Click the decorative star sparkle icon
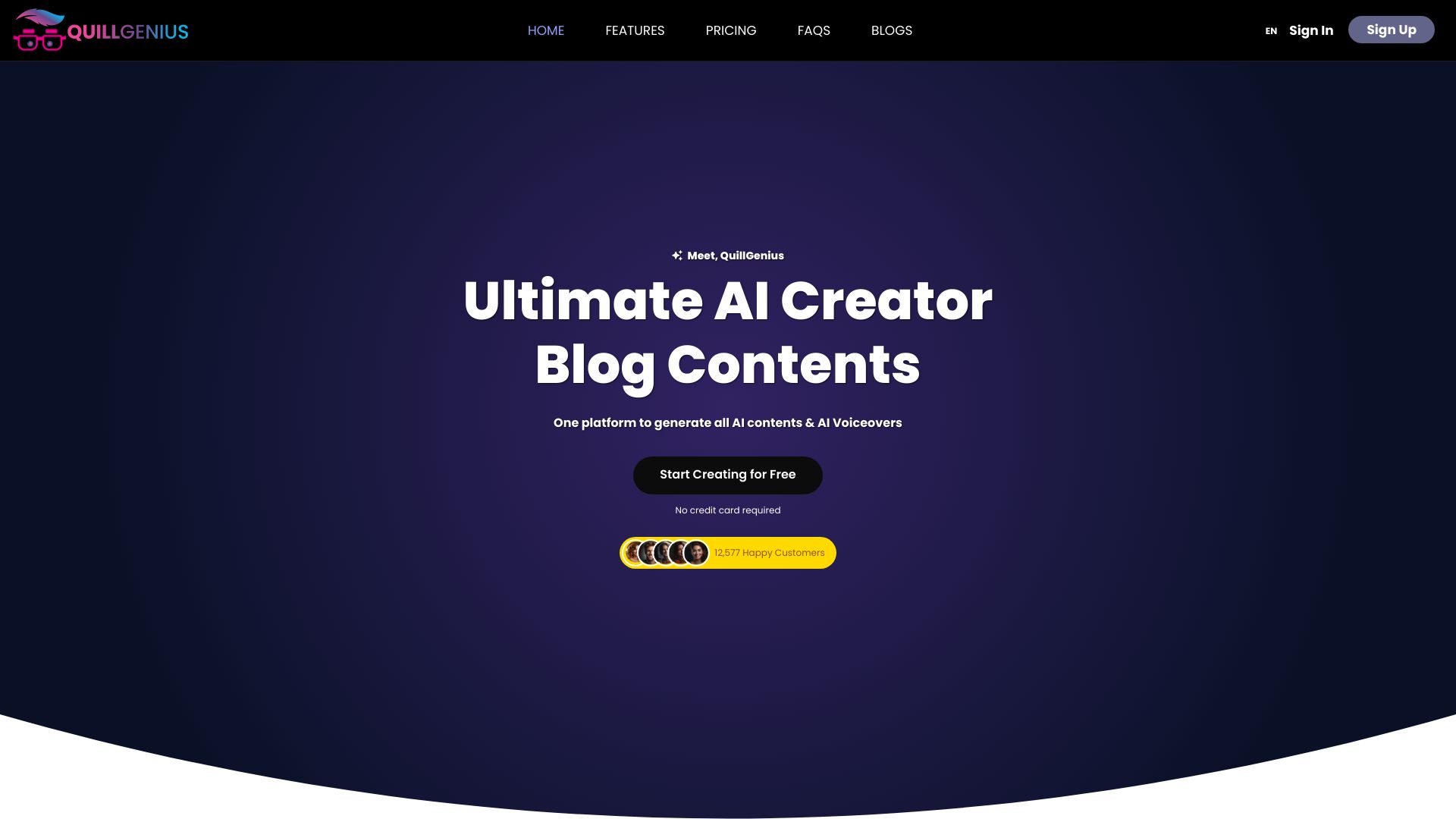Image resolution: width=1456 pixels, height=819 pixels. 677,255
